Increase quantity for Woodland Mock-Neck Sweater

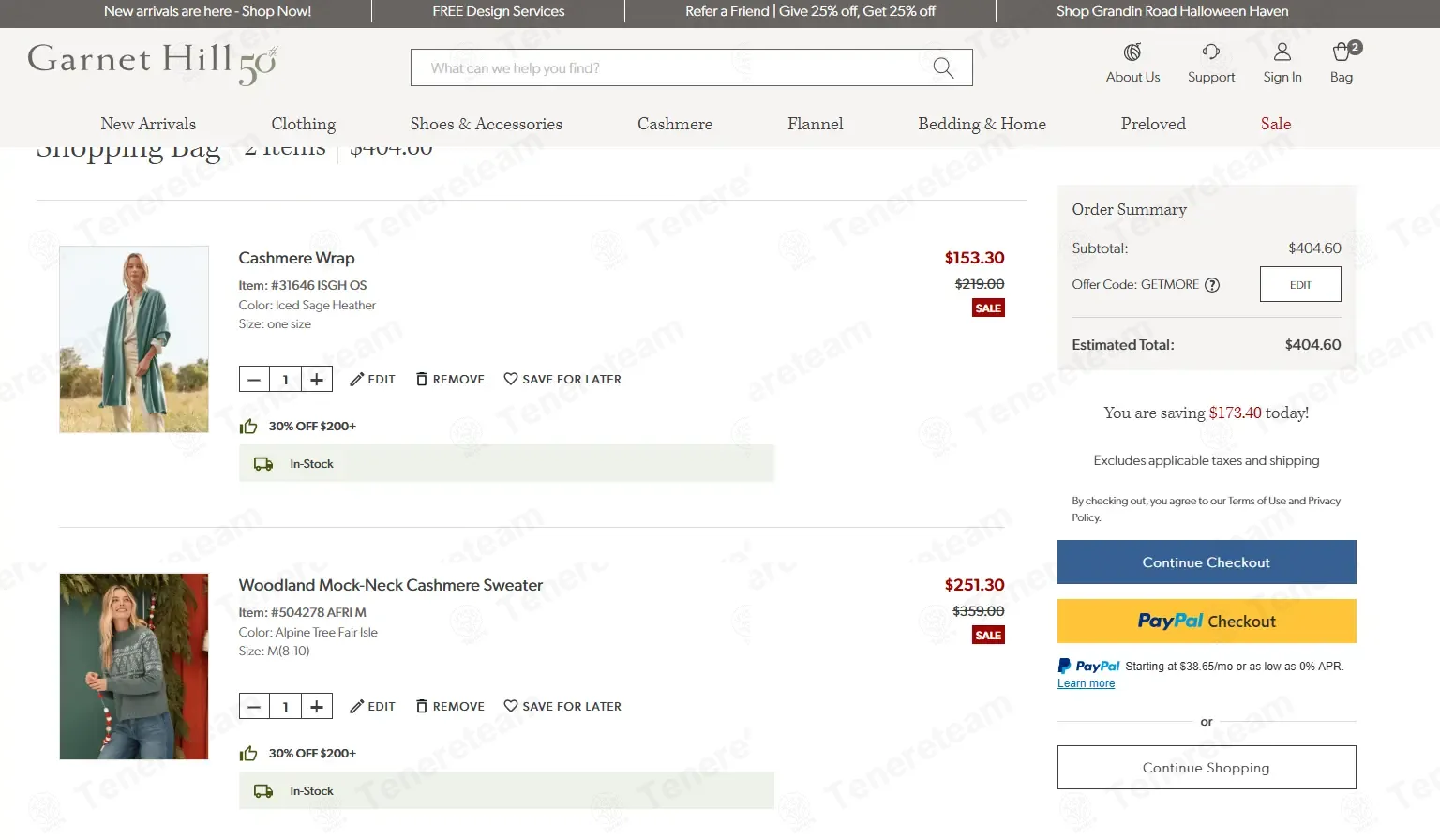coord(317,707)
